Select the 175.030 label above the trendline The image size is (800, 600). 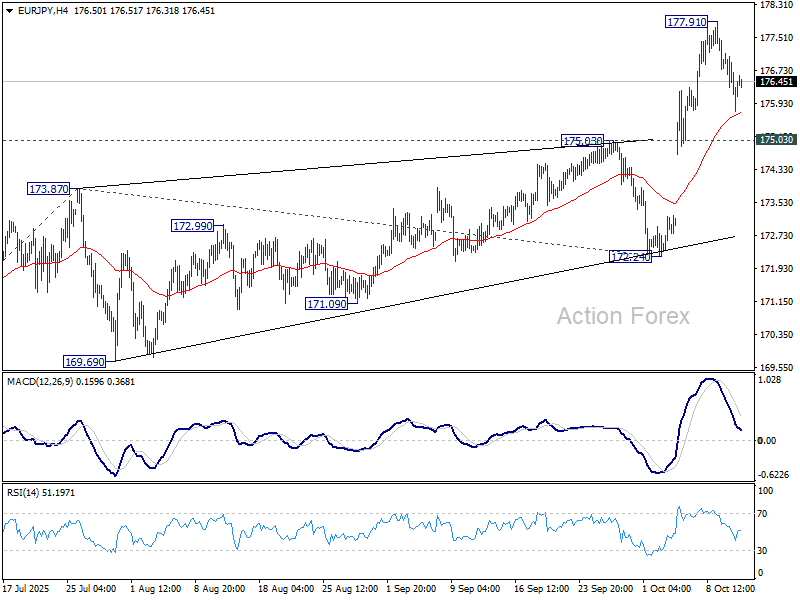582,141
